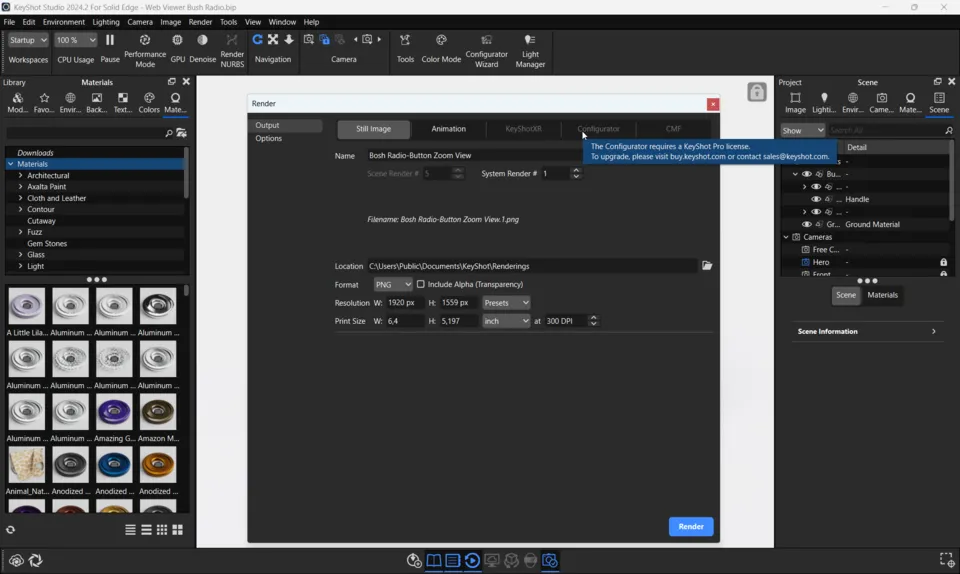This screenshot has height=574, width=960.
Task: Select the Dolly navigation tool
Action: click(x=289, y=40)
